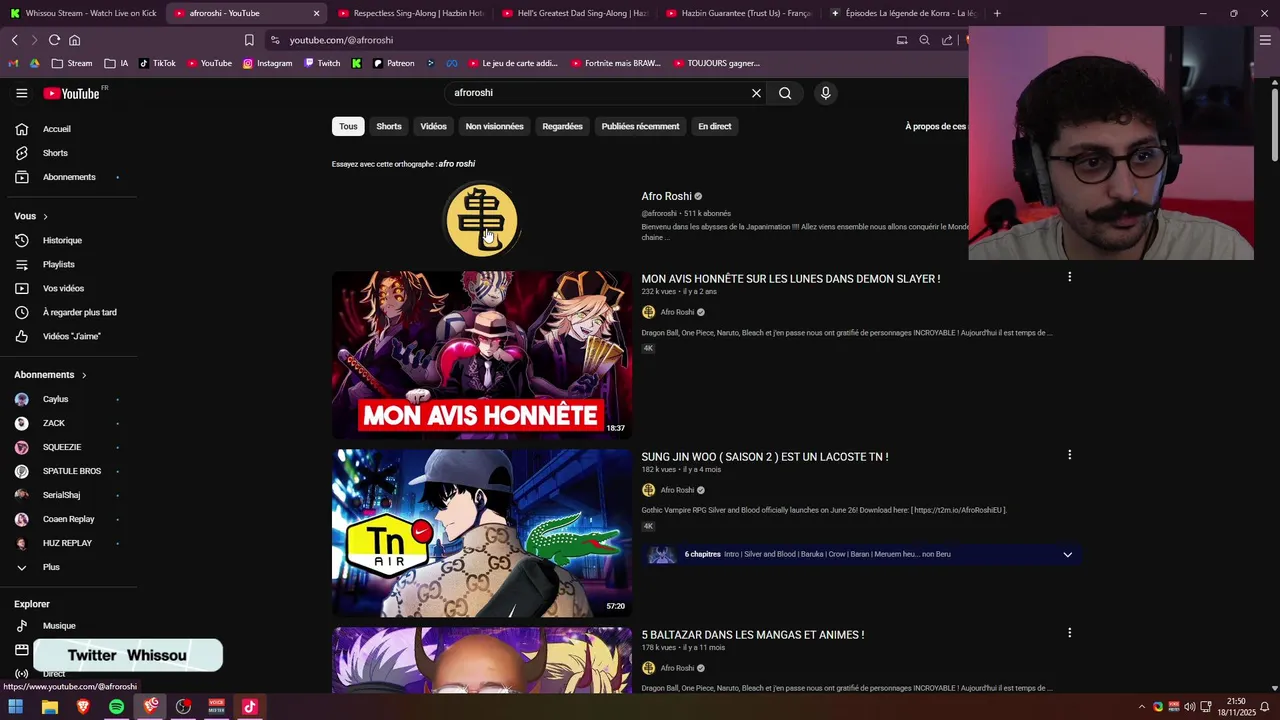The height and width of the screenshot is (720, 1280).
Task: Select the Vidéos filter chip
Action: (x=433, y=126)
